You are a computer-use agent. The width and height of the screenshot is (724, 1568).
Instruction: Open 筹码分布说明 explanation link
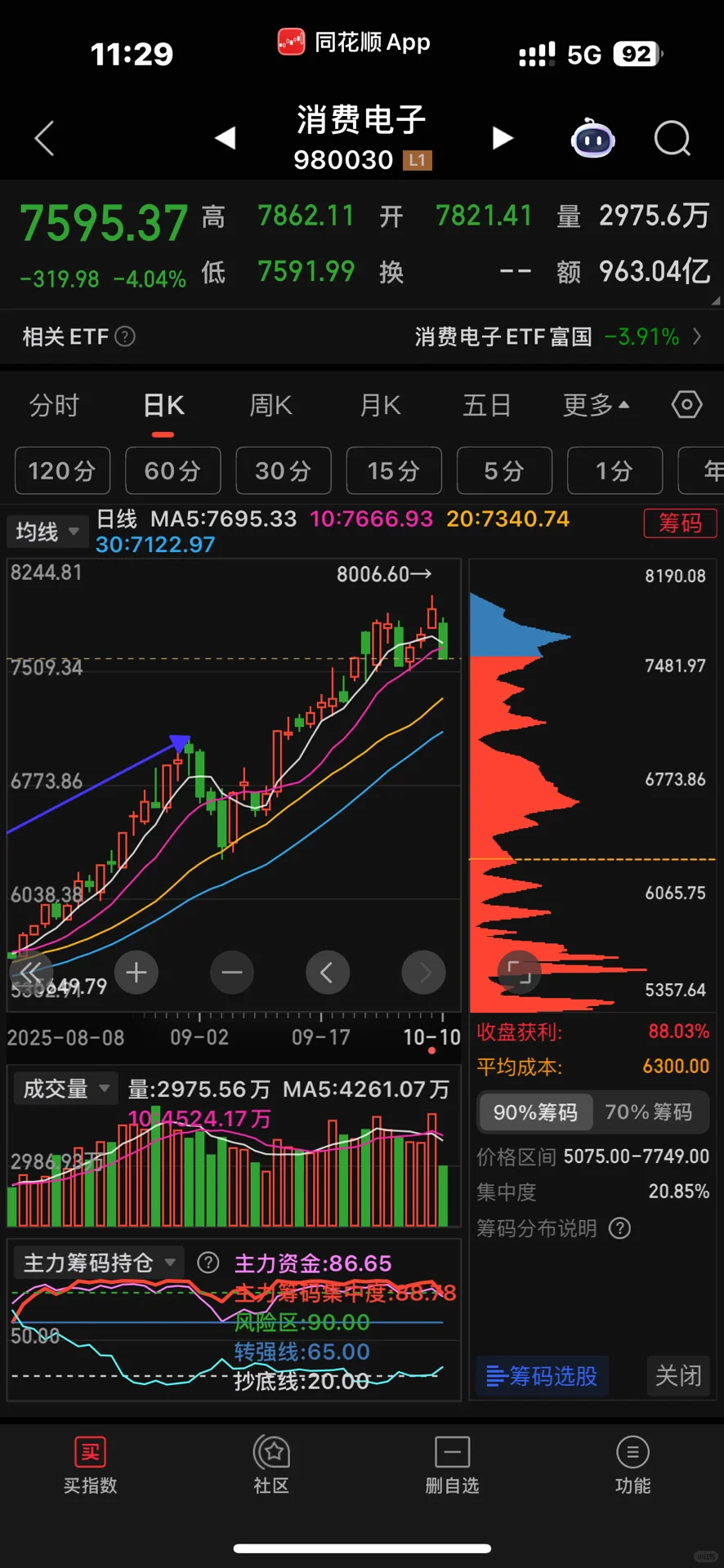tap(537, 1228)
